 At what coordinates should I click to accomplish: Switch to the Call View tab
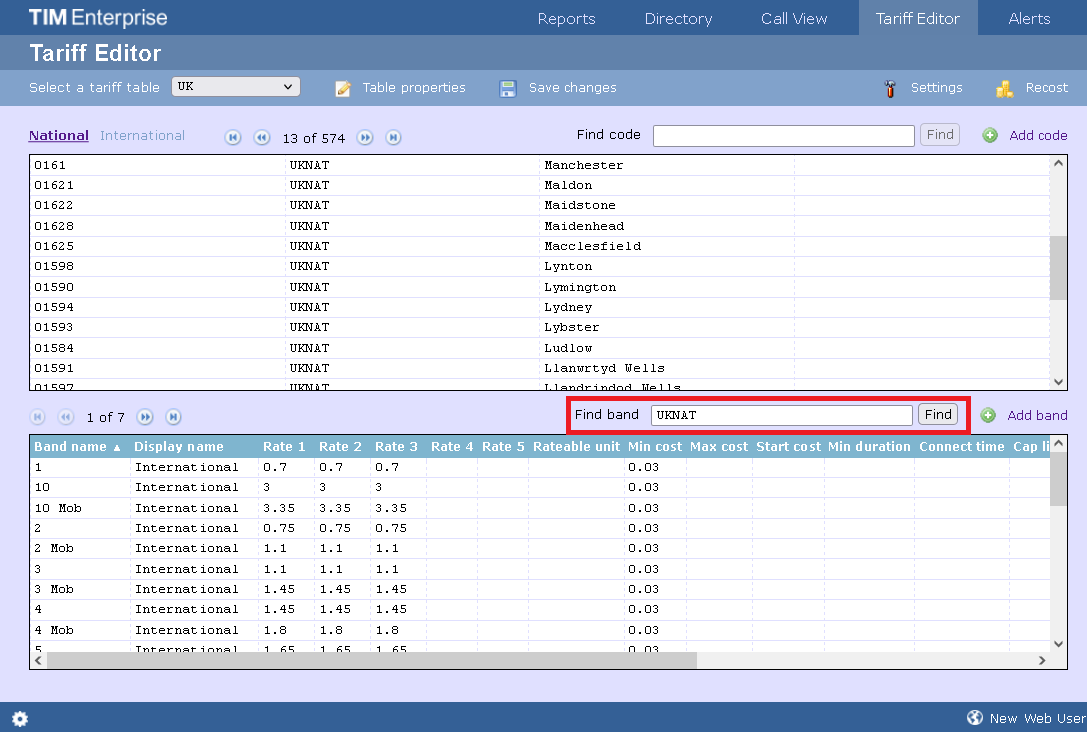pos(794,19)
